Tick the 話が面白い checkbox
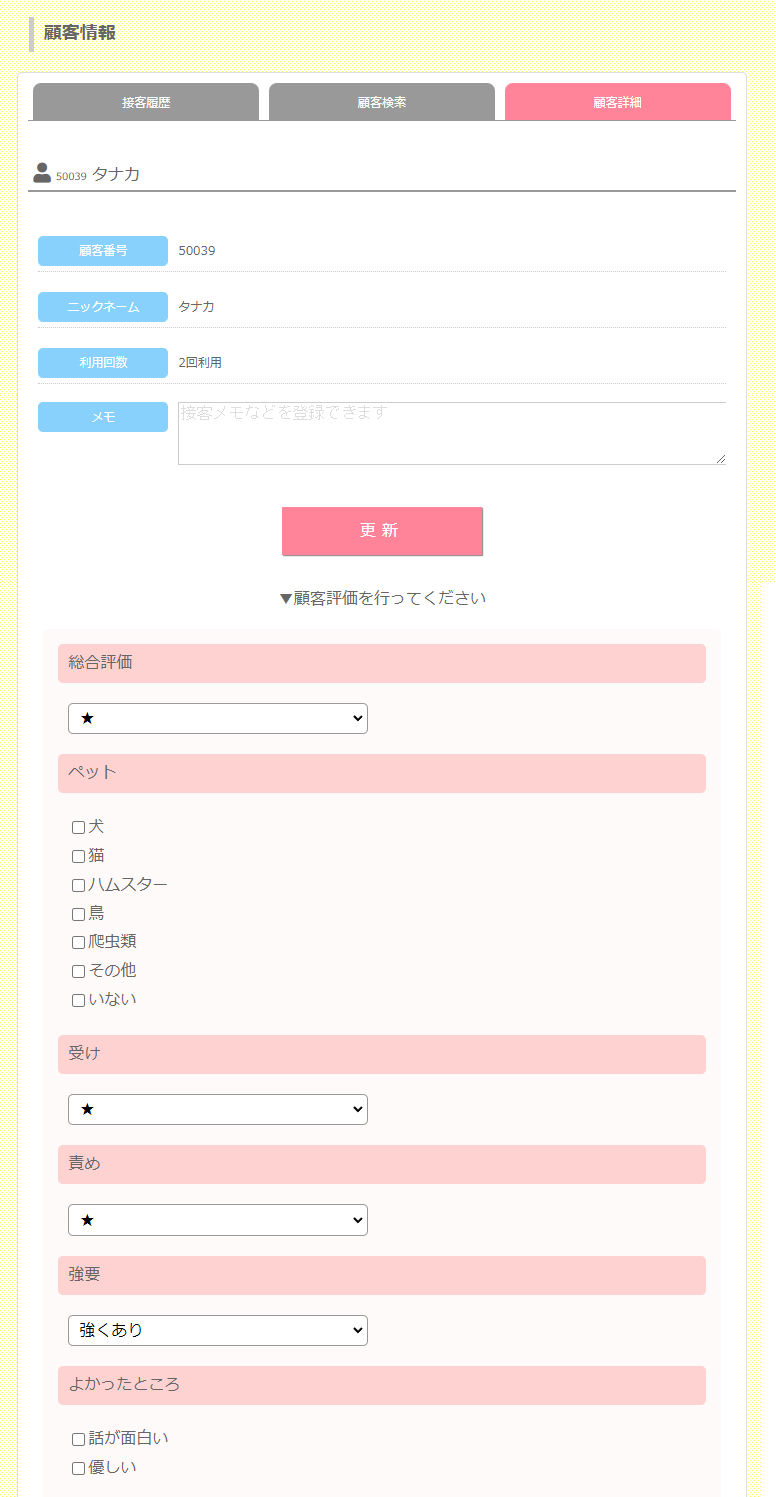Screen dimensions: 776x1497 (x=78, y=1440)
